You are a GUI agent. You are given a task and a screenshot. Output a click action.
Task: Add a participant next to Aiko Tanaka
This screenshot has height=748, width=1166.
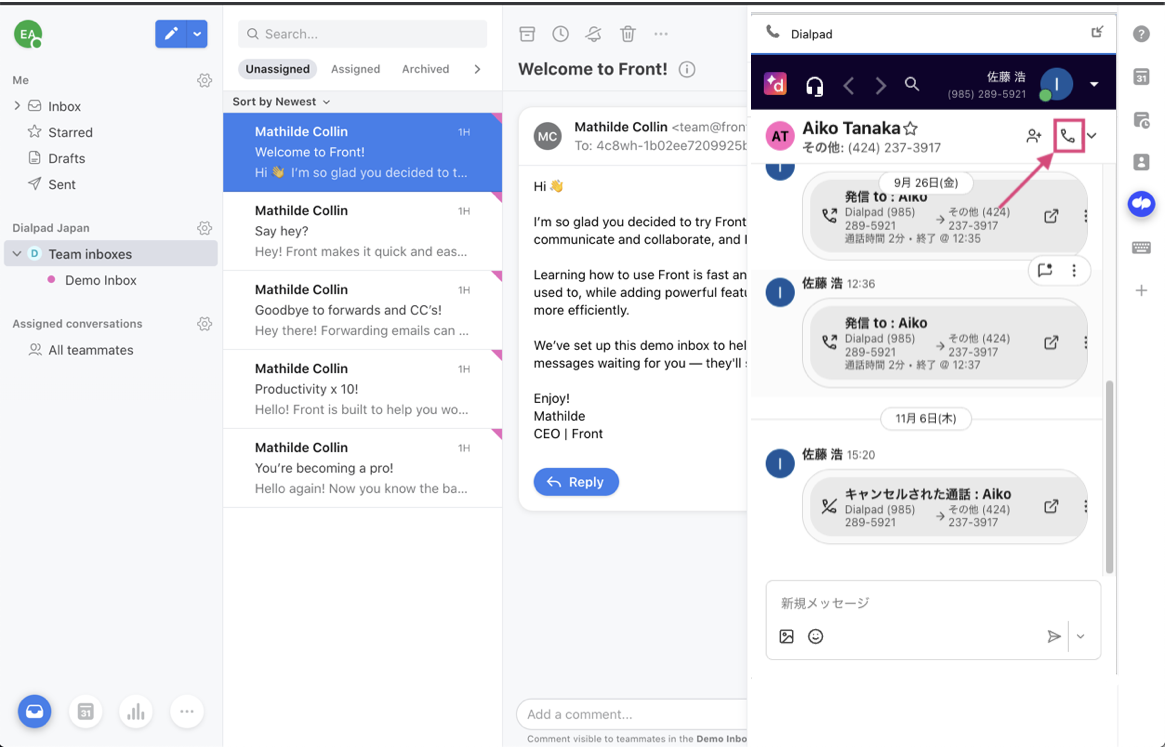[1034, 136]
